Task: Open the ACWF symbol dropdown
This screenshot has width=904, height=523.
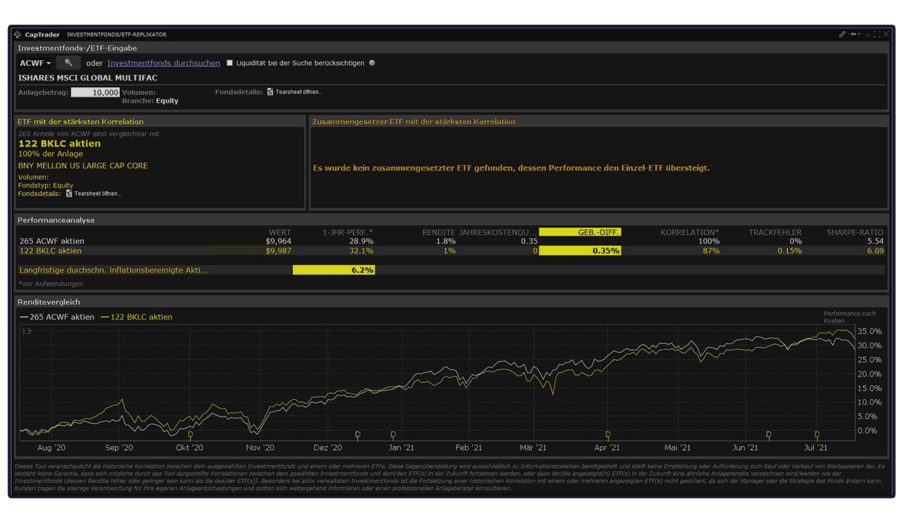Action: point(35,63)
